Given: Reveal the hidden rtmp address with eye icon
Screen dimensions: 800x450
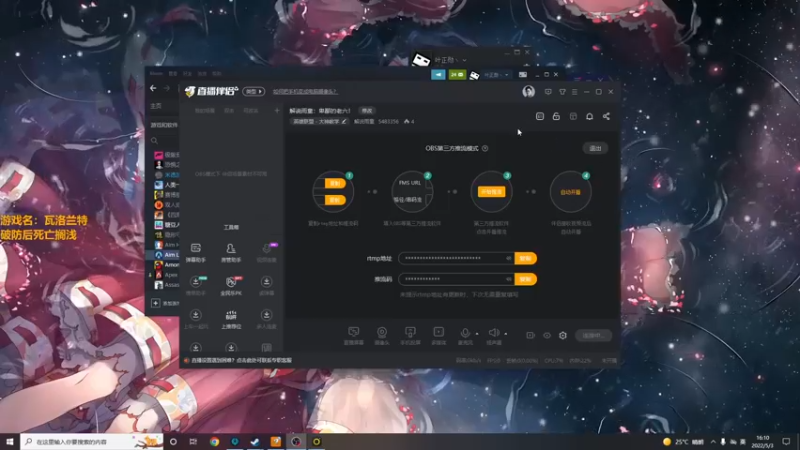Looking at the screenshot, I should tap(509, 258).
